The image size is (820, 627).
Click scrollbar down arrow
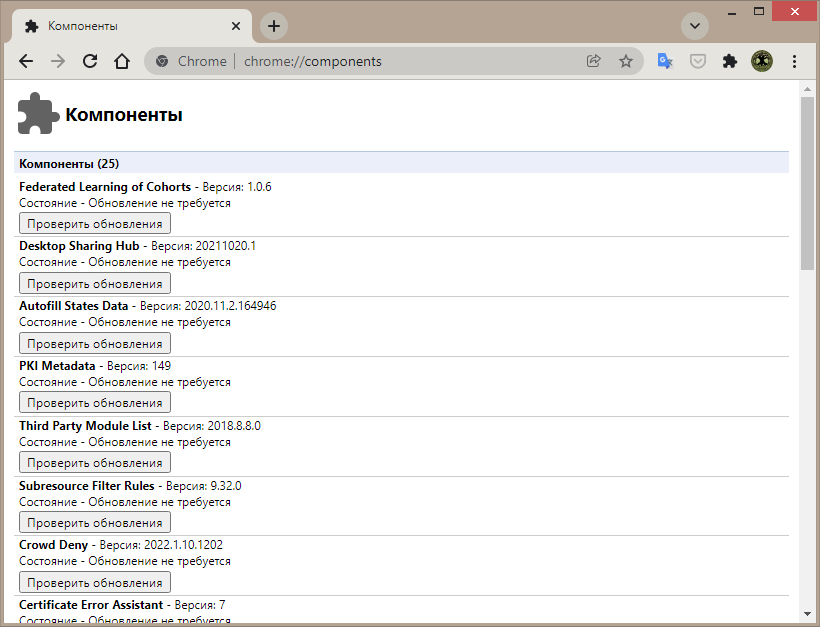click(807, 614)
